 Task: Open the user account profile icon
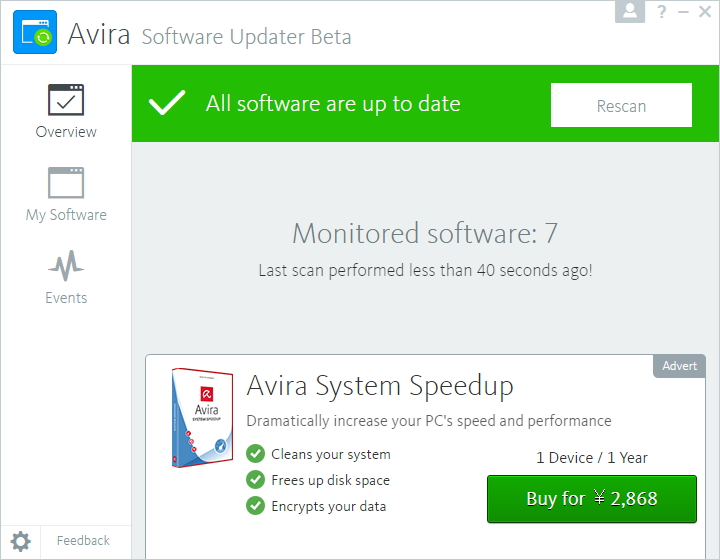pyautogui.click(x=630, y=11)
